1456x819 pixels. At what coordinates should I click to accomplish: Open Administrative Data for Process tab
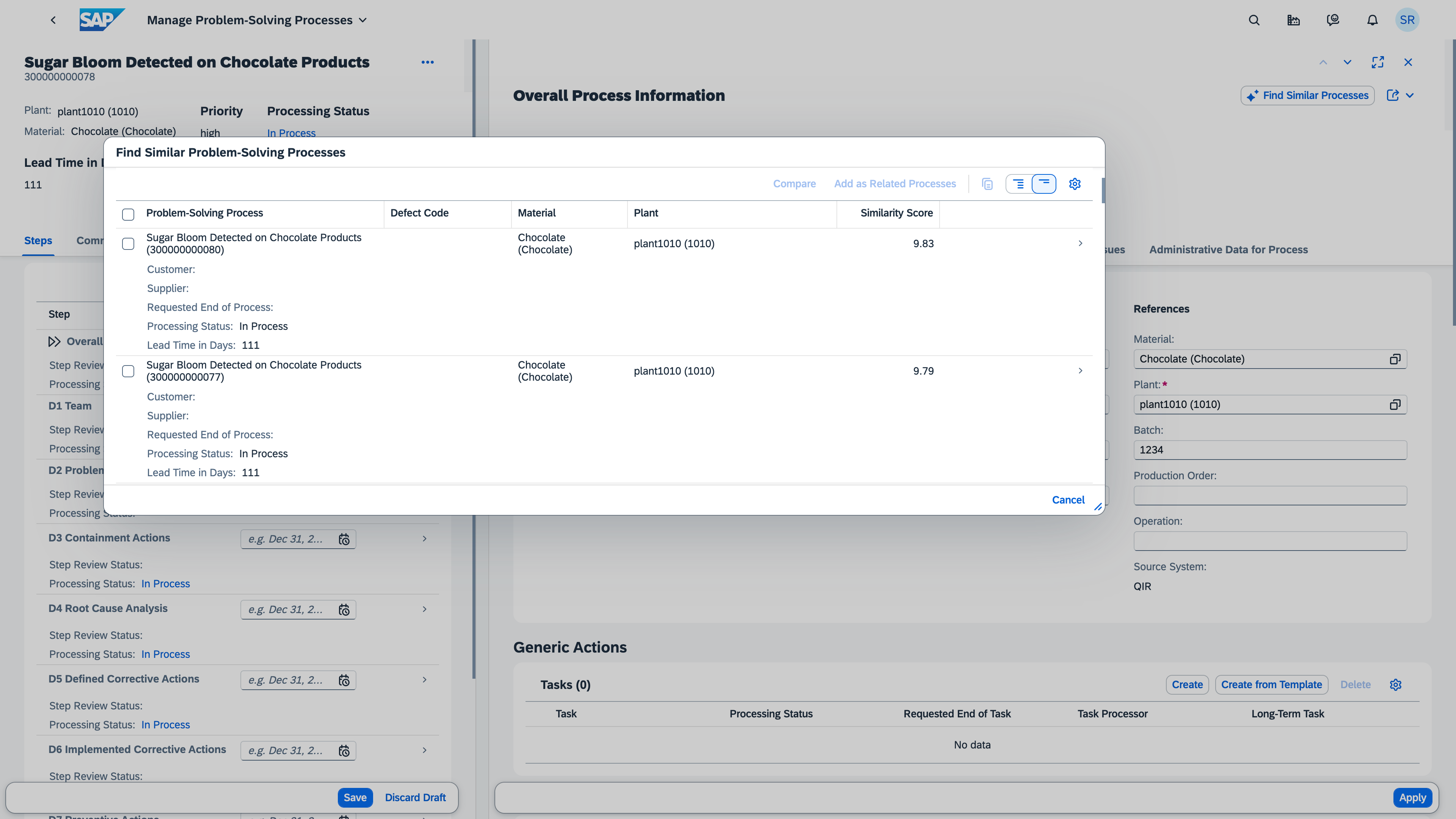pyautogui.click(x=1228, y=250)
